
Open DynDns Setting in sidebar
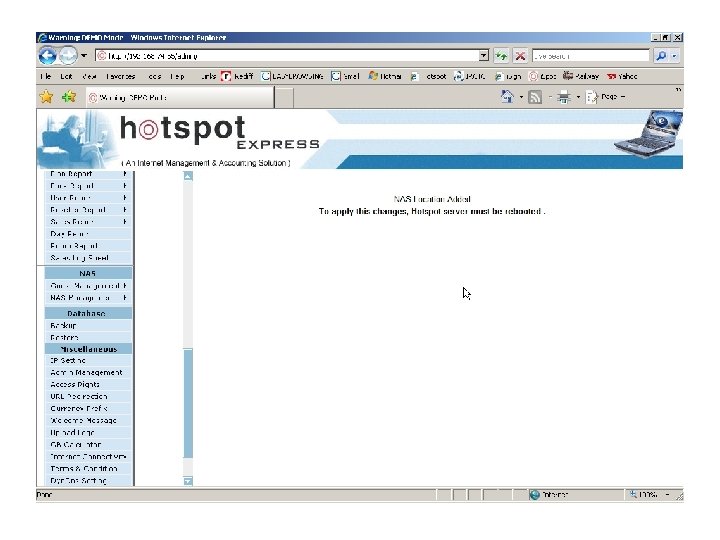coord(78,480)
